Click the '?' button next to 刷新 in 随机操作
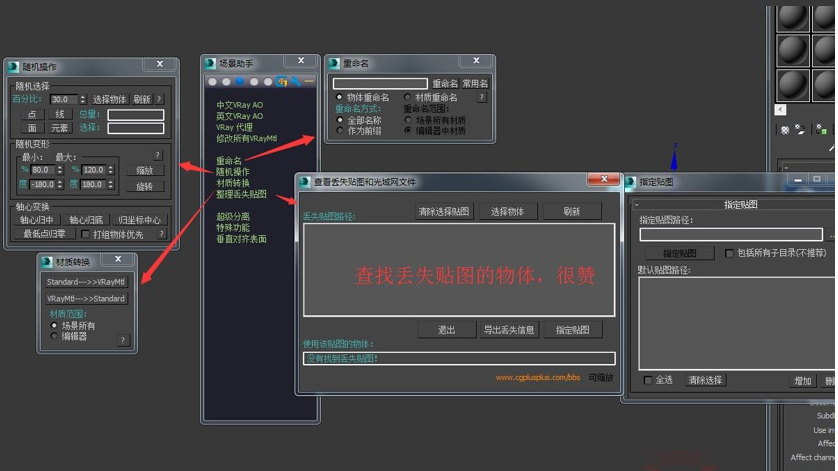The image size is (838, 471). tap(160, 100)
